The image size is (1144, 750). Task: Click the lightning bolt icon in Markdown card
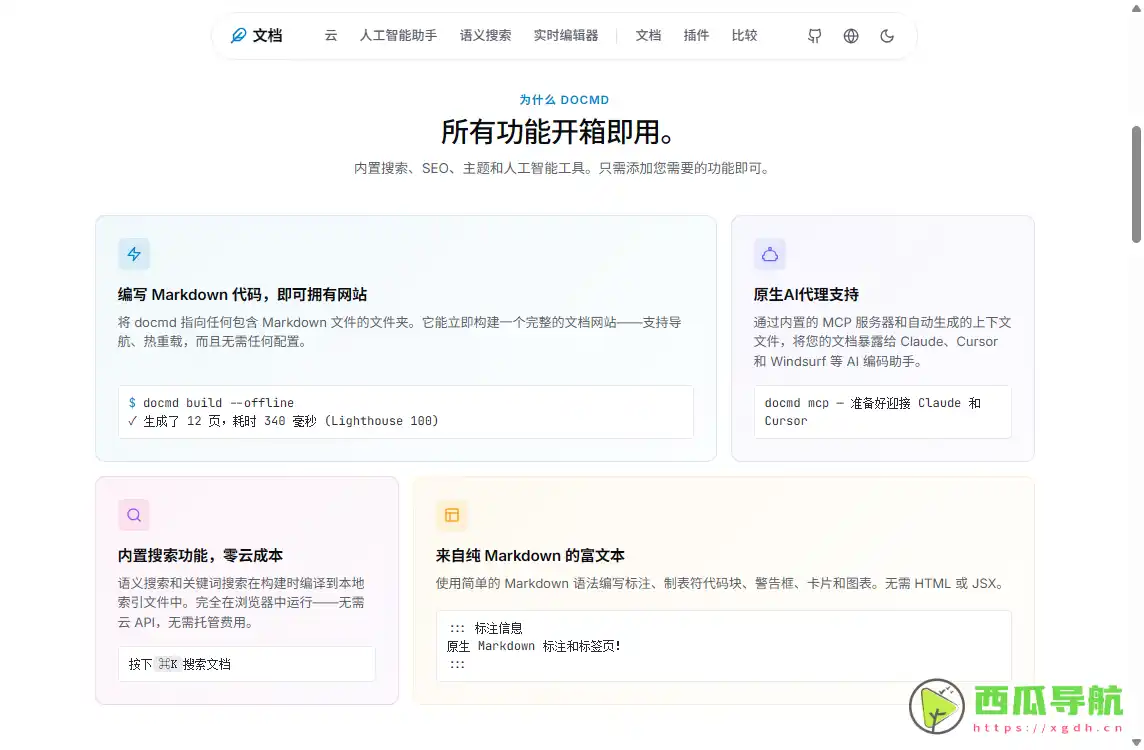click(134, 254)
